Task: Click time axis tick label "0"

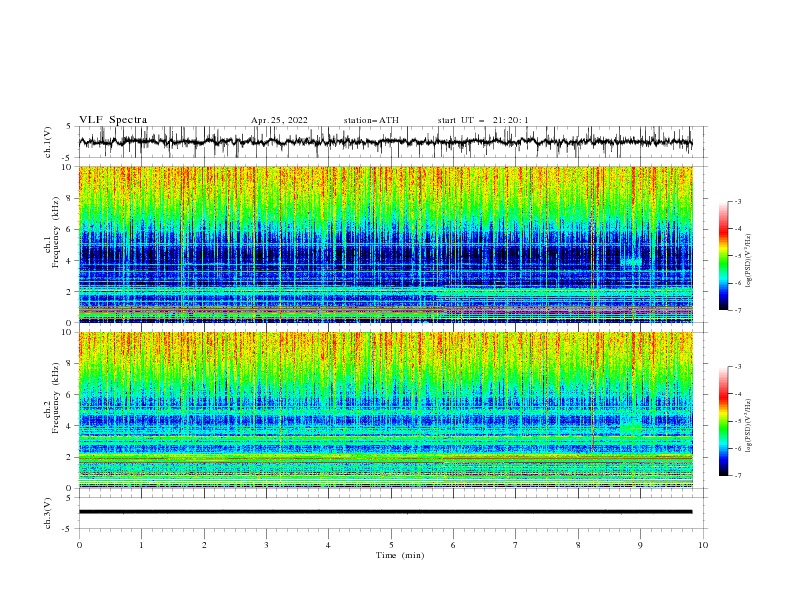Action: tap(79, 545)
